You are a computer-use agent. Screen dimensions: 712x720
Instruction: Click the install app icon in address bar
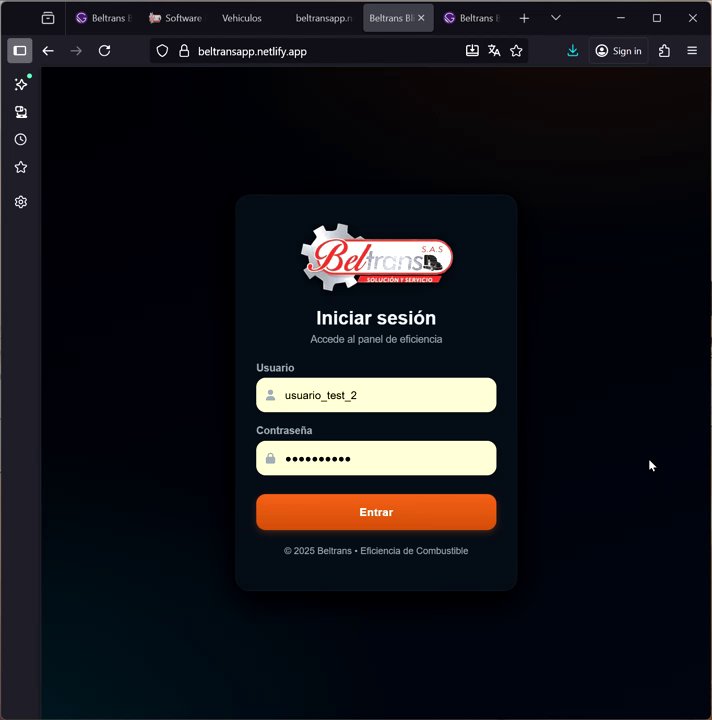472,51
